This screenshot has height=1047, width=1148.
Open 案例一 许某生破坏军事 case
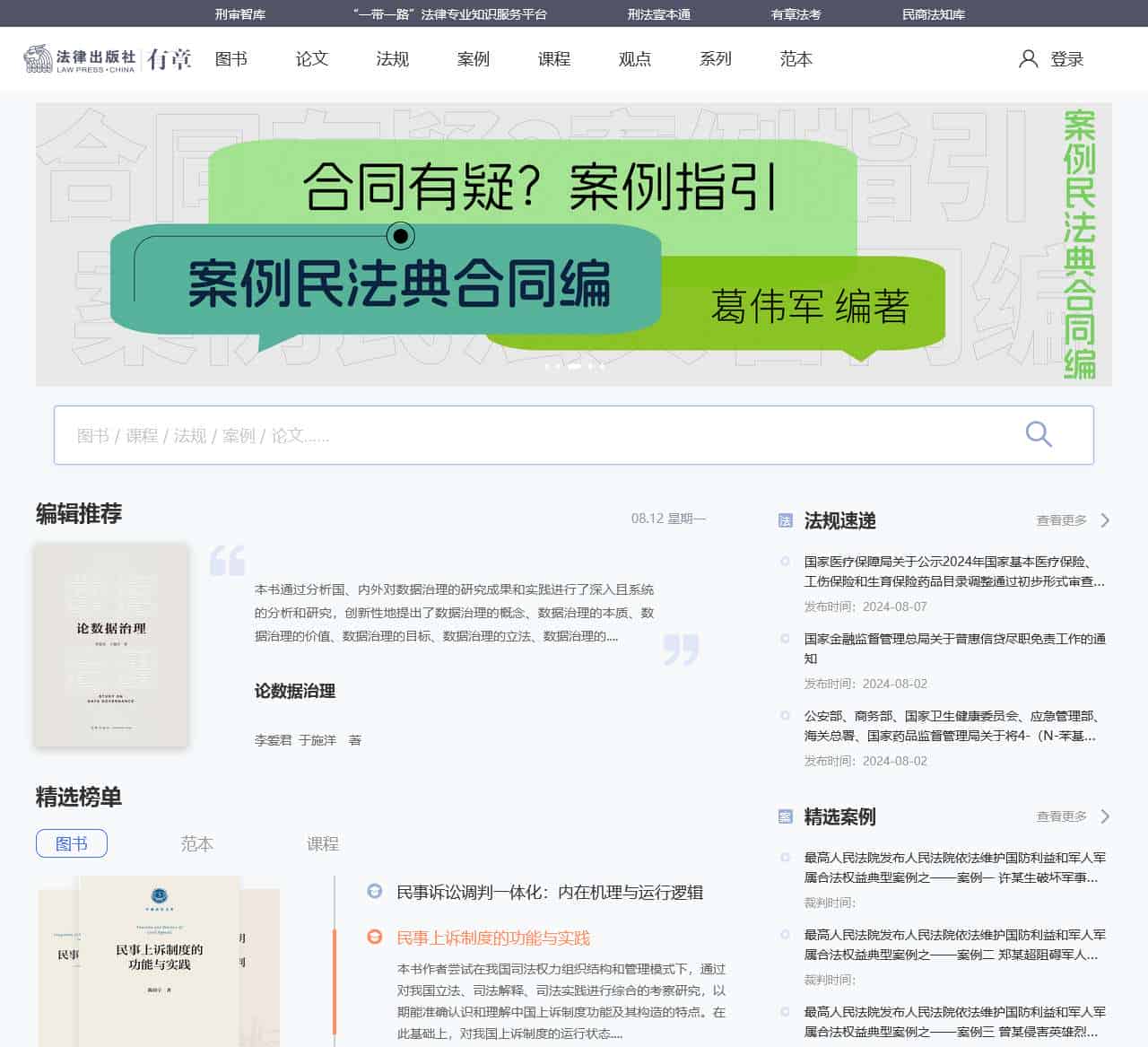[x=954, y=868]
